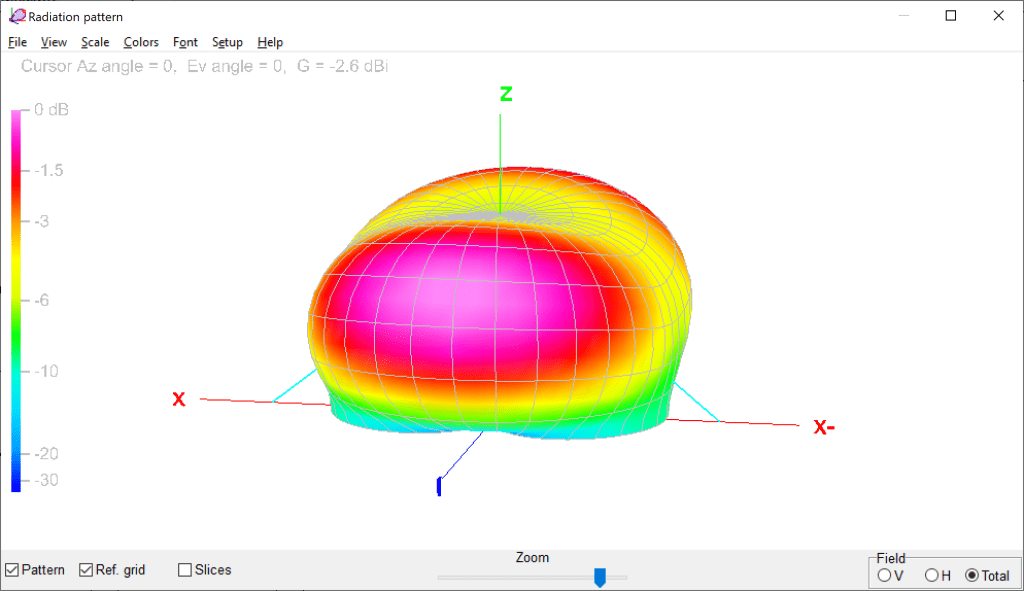The width and height of the screenshot is (1024, 591).
Task: Click the Radiation pattern app icon in title bar
Action: [17, 16]
